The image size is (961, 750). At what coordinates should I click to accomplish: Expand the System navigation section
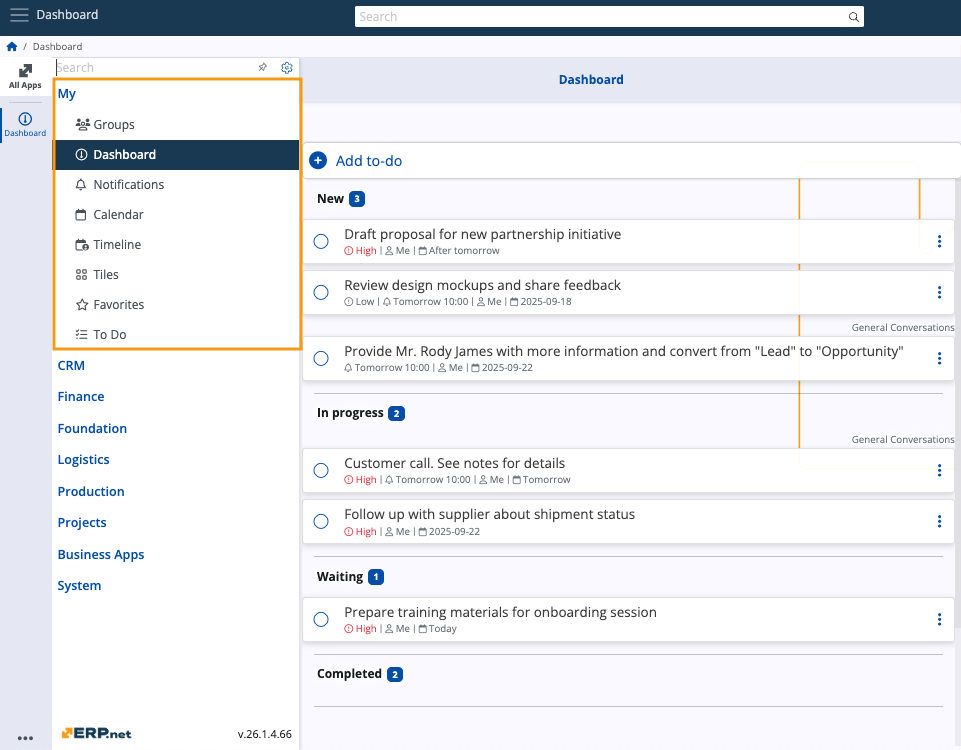click(x=79, y=586)
